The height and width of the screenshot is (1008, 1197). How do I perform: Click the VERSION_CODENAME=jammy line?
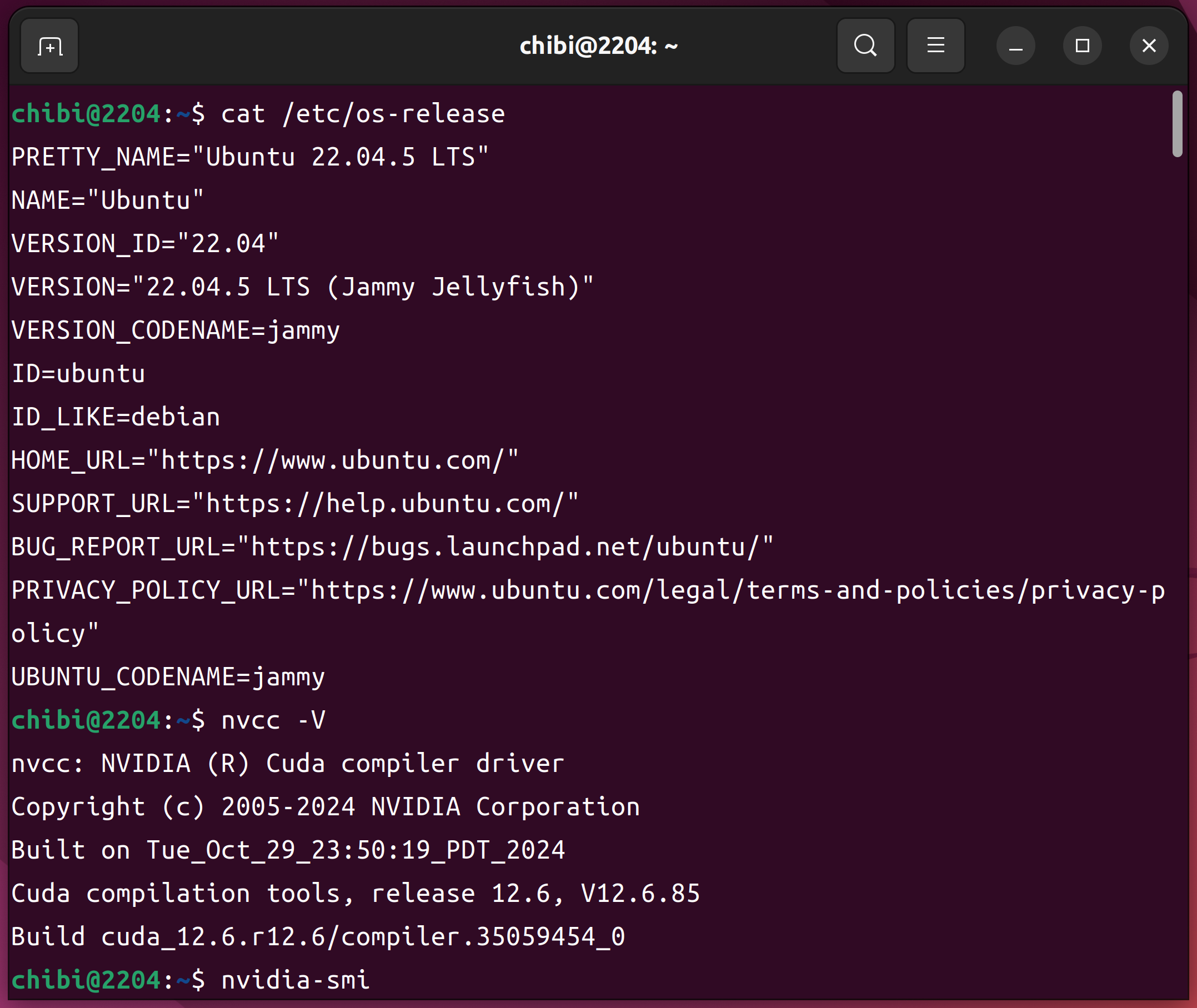coord(176,331)
